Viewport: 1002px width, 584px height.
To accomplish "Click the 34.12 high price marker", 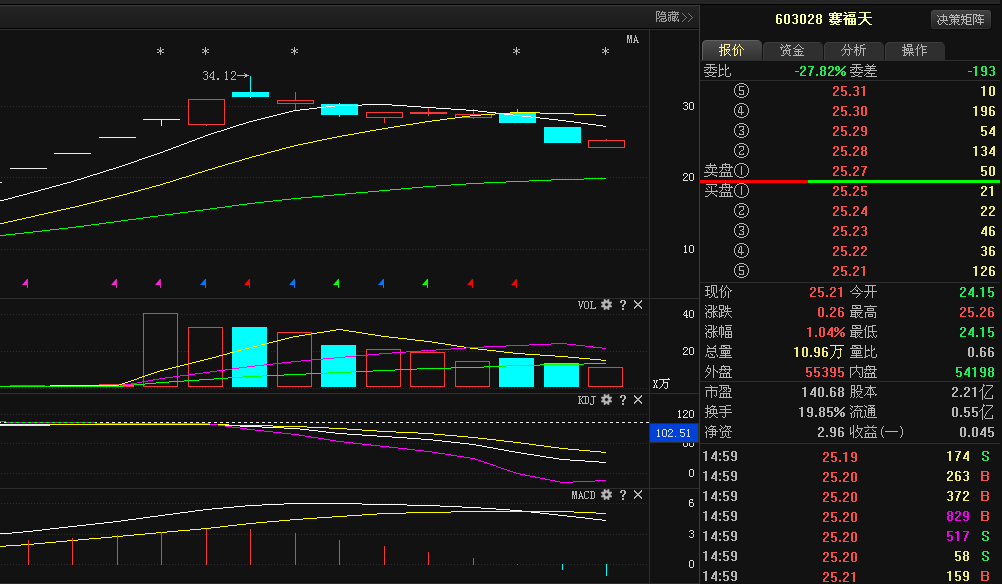I will (226, 76).
